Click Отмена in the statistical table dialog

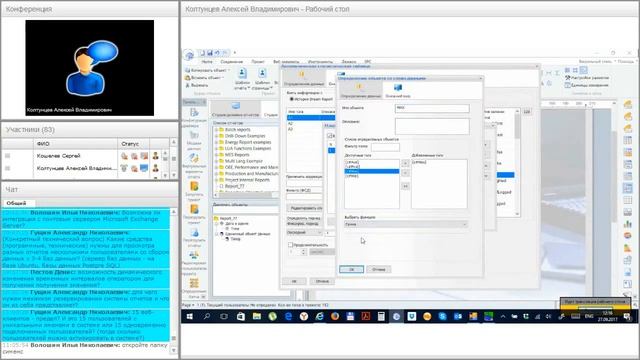click(322, 281)
